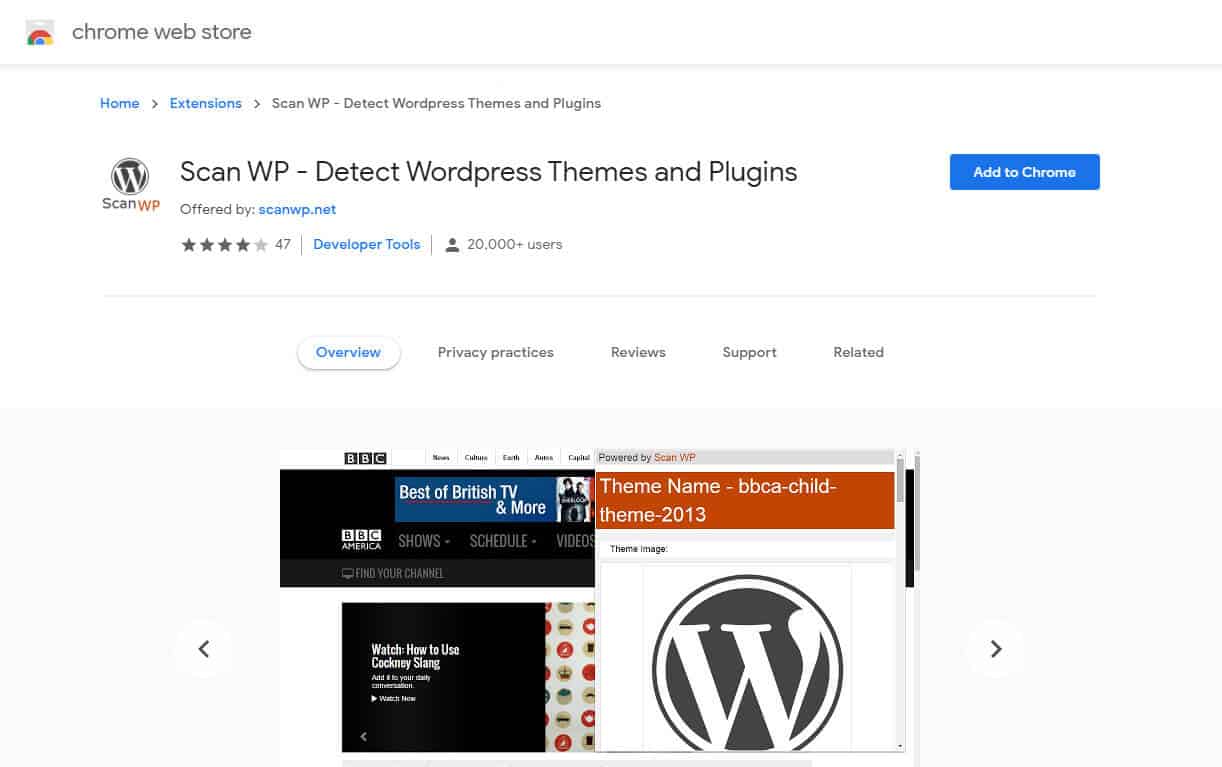Click the users count person icon

(x=453, y=244)
